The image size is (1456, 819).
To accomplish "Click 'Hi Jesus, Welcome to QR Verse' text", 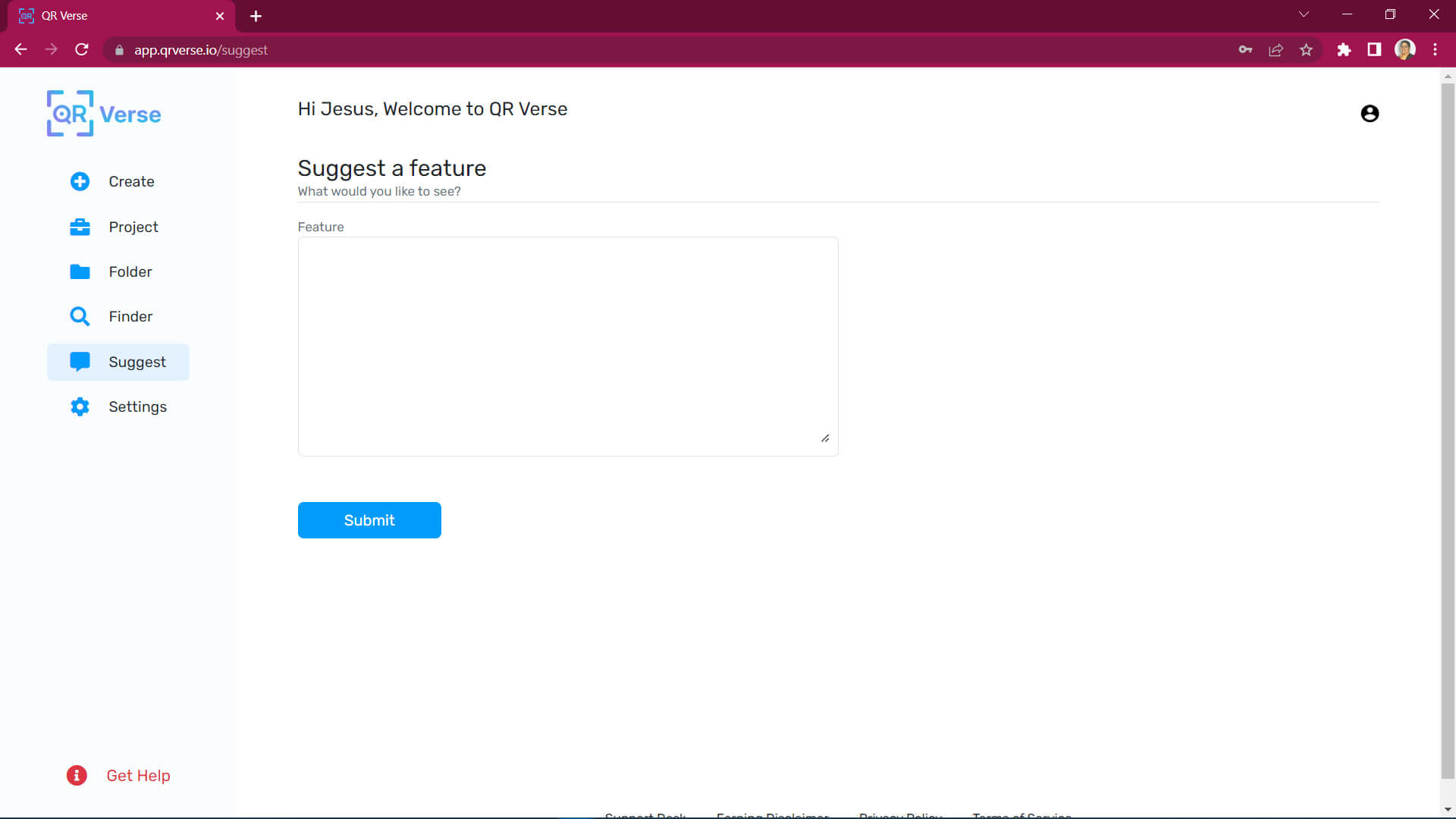I will click(x=432, y=109).
